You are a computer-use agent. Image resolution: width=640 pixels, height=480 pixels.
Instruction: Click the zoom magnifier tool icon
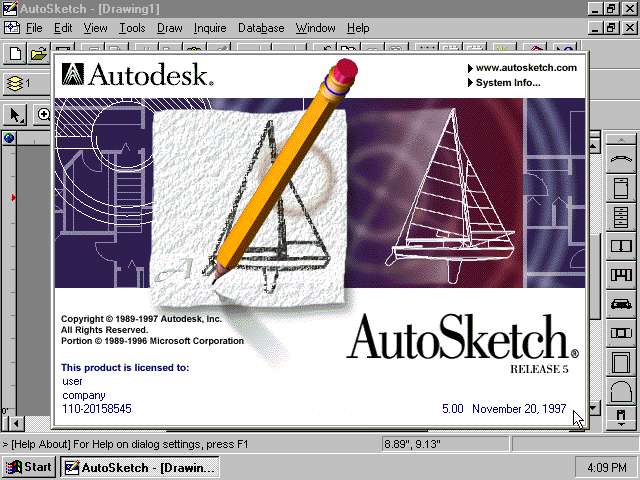click(x=44, y=114)
